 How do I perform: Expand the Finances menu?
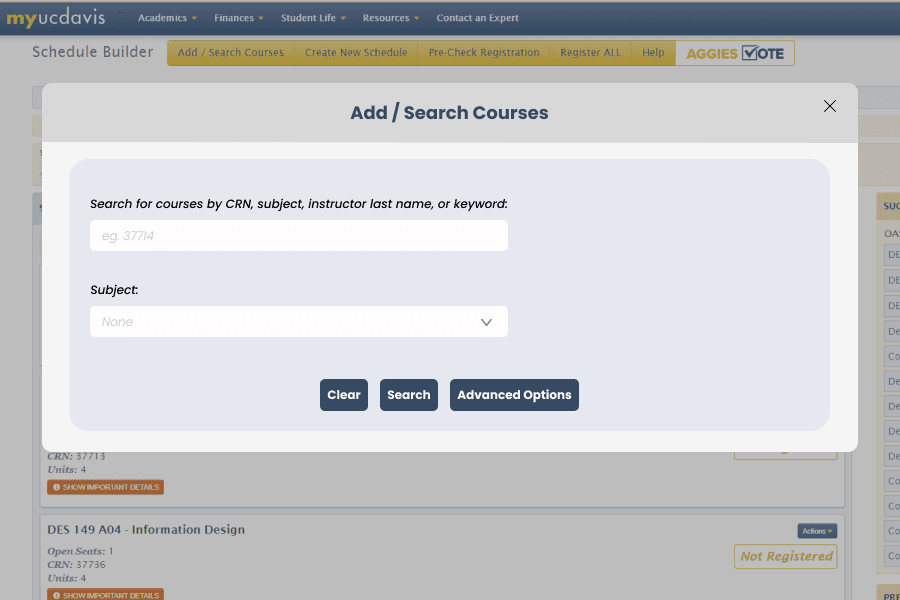[239, 18]
